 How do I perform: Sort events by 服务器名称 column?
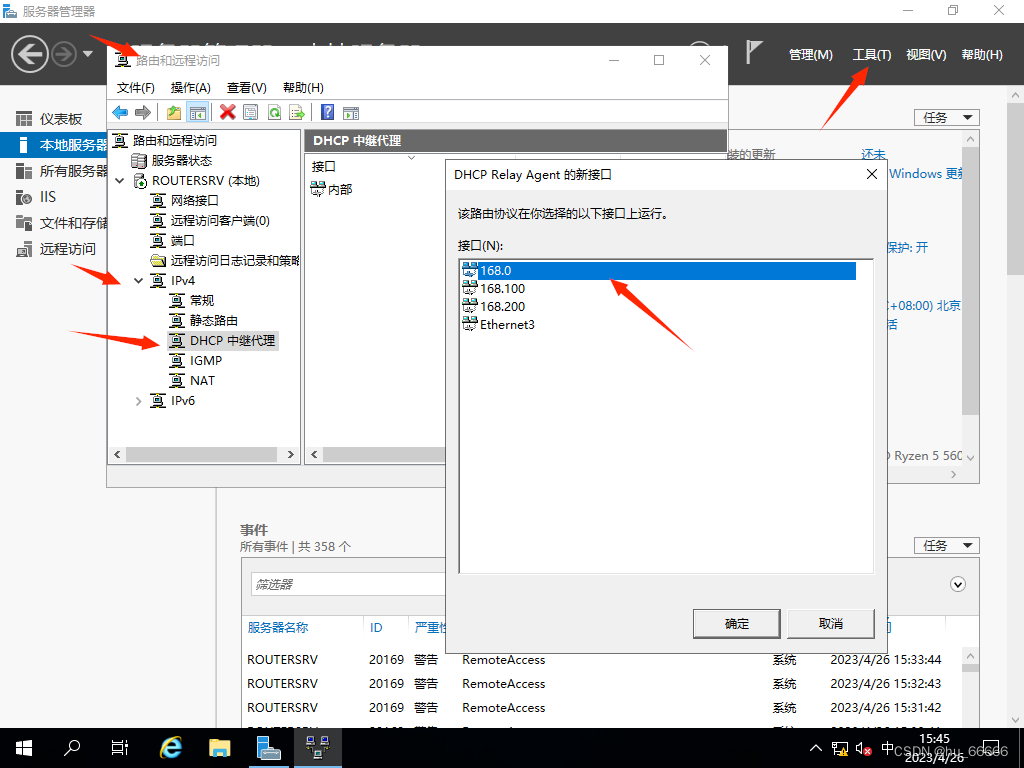(x=278, y=628)
